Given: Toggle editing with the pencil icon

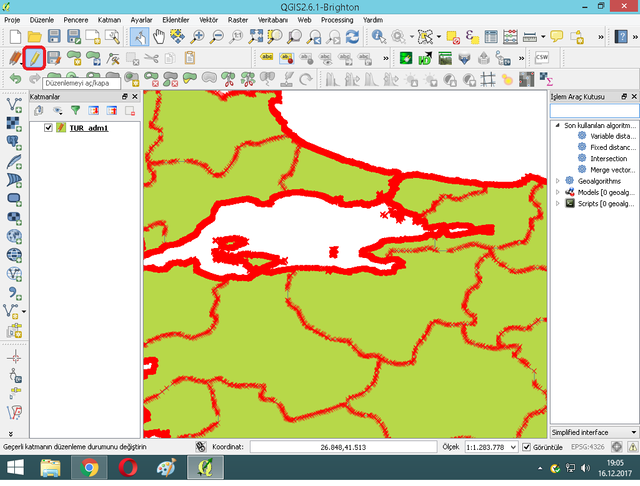Looking at the screenshot, I should [34, 58].
